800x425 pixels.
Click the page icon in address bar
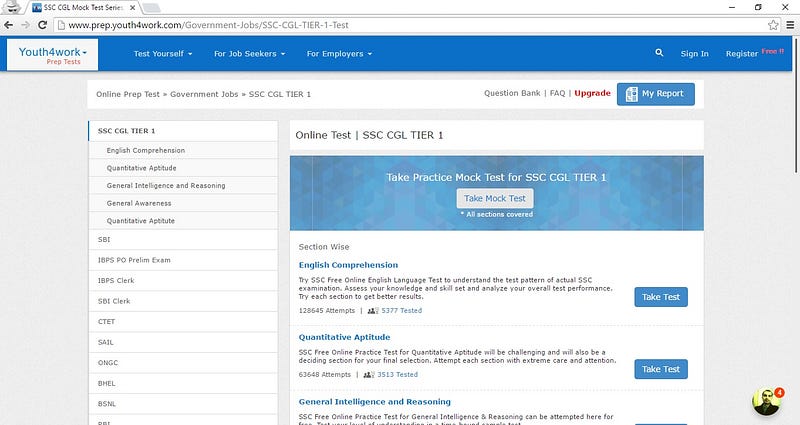click(61, 25)
